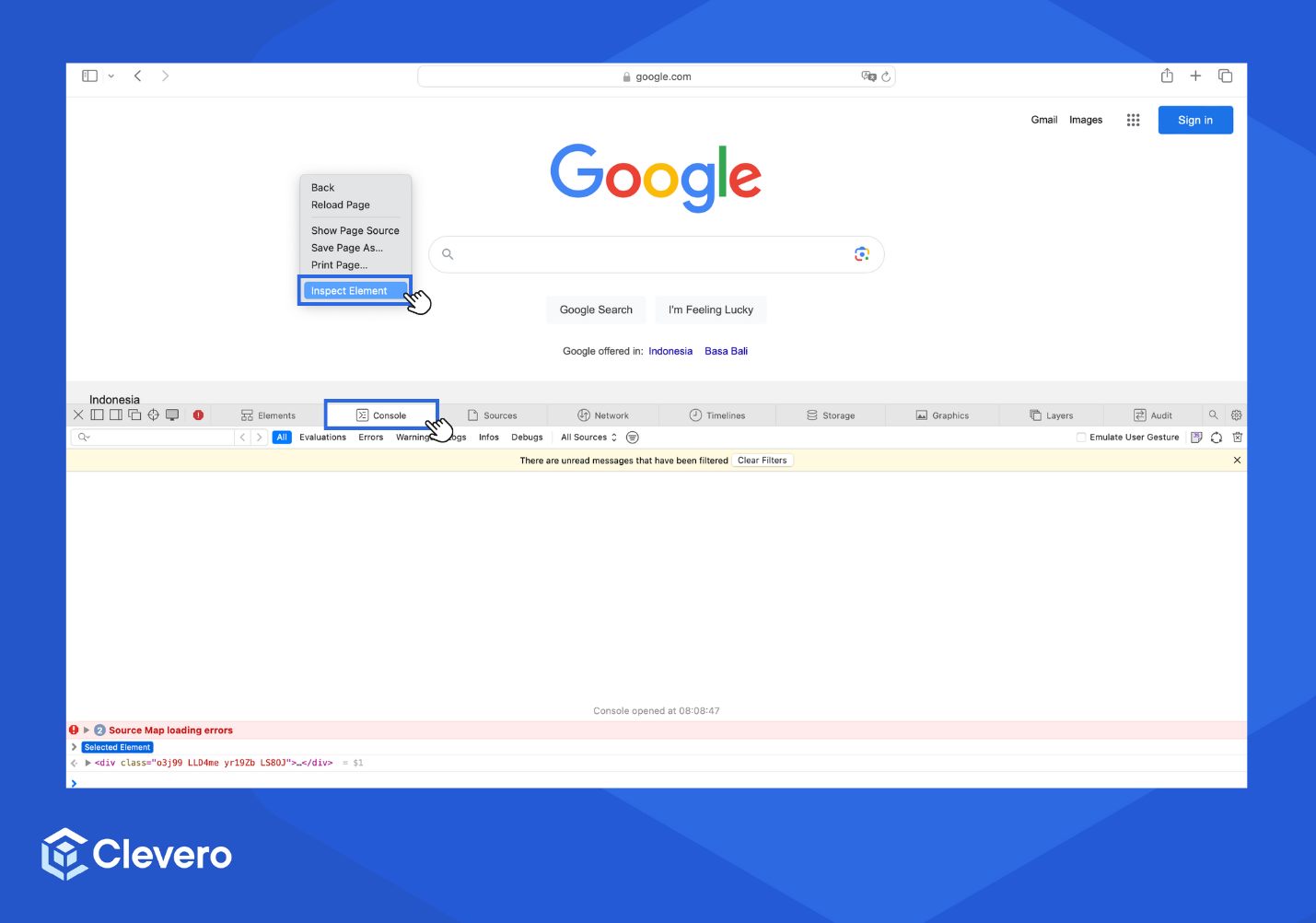The image size is (1316, 923).
Task: Open a new tab with plus icon
Action: click(x=1195, y=76)
